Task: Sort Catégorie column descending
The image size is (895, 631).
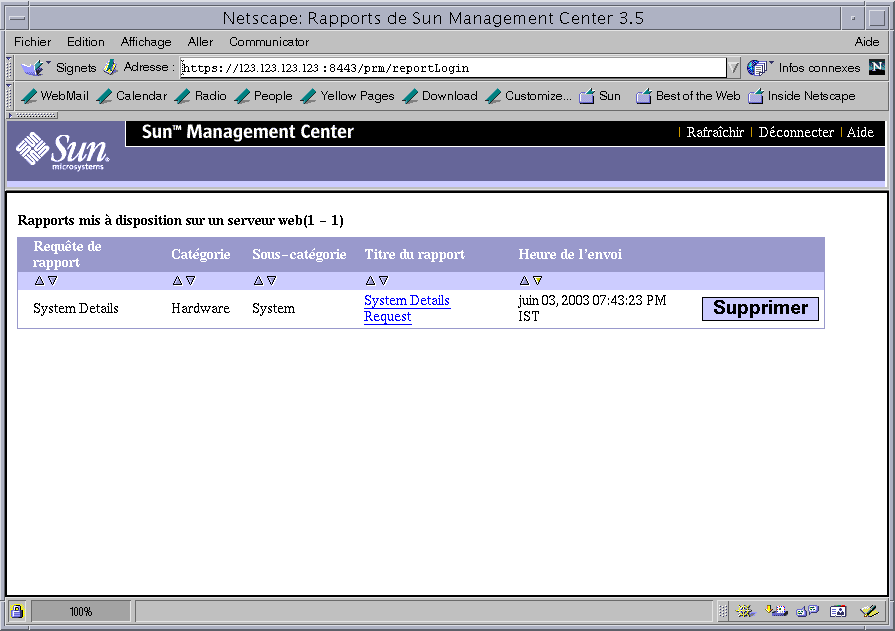Action: tap(191, 280)
